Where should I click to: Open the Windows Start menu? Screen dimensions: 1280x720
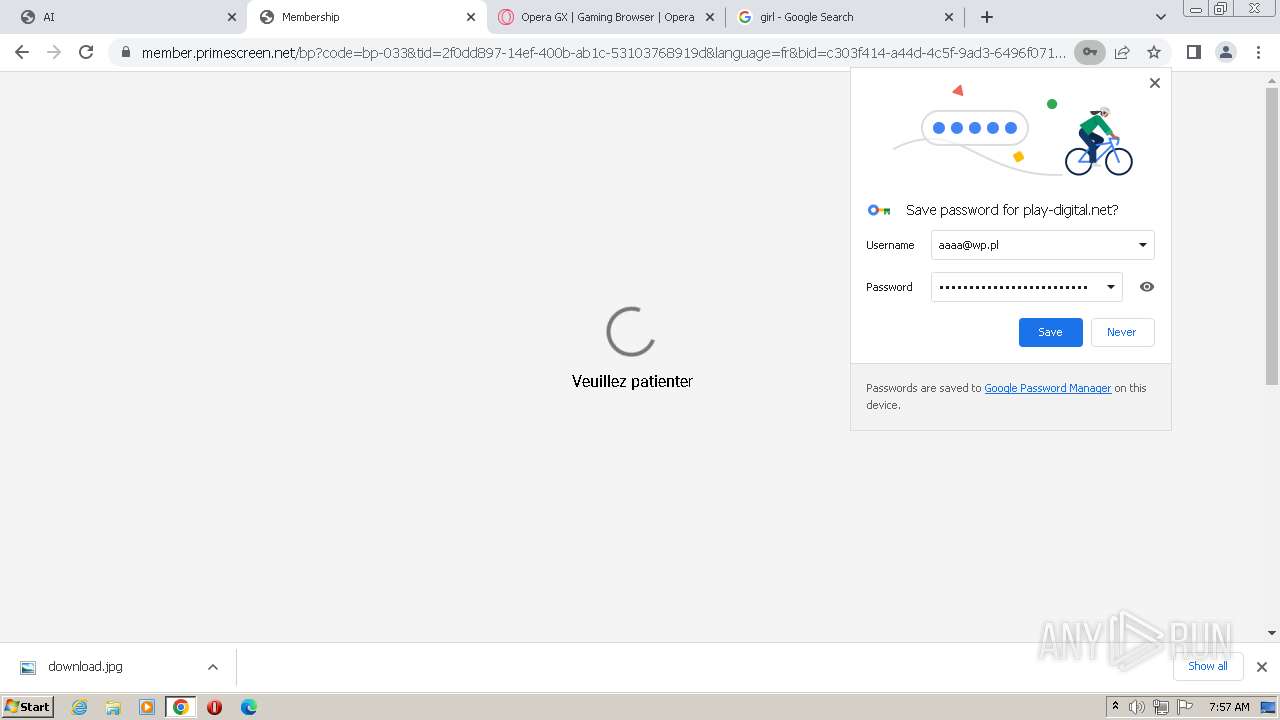coord(27,706)
